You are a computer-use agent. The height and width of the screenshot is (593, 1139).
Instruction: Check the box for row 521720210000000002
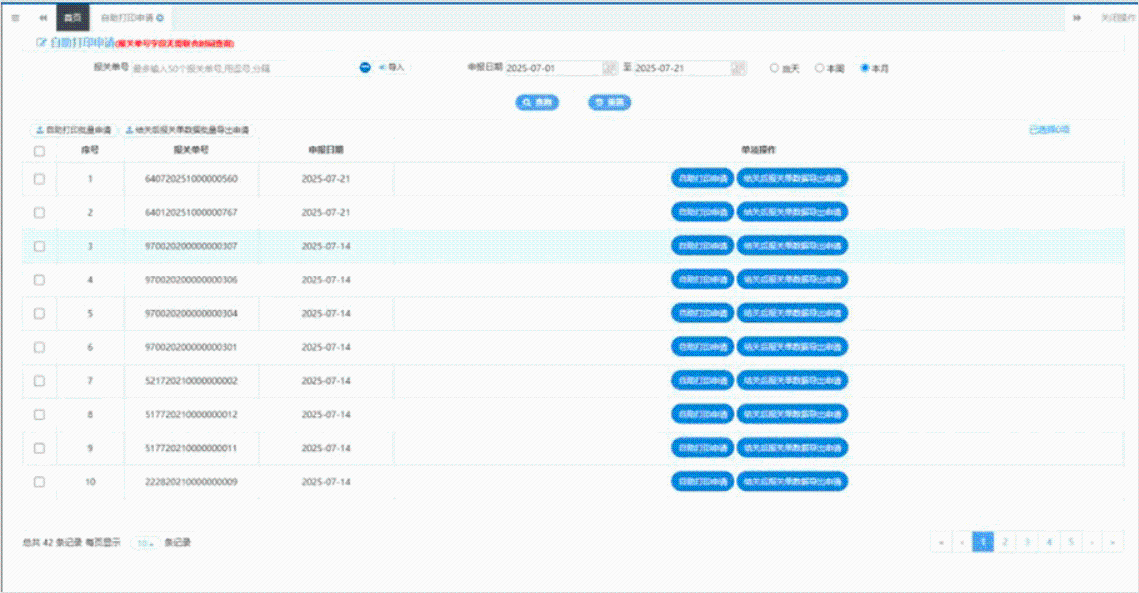pos(39,381)
